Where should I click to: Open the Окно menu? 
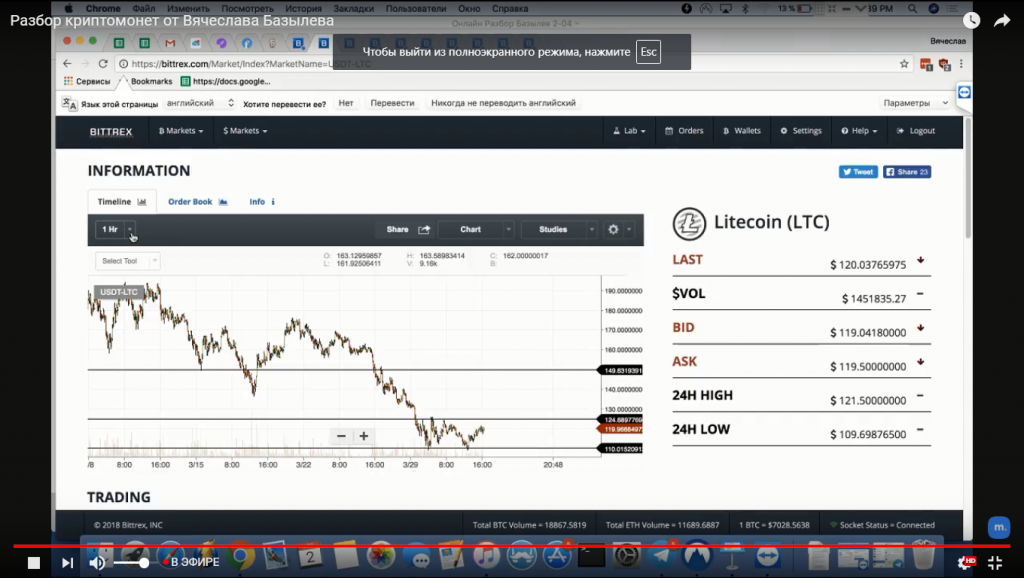point(469,8)
